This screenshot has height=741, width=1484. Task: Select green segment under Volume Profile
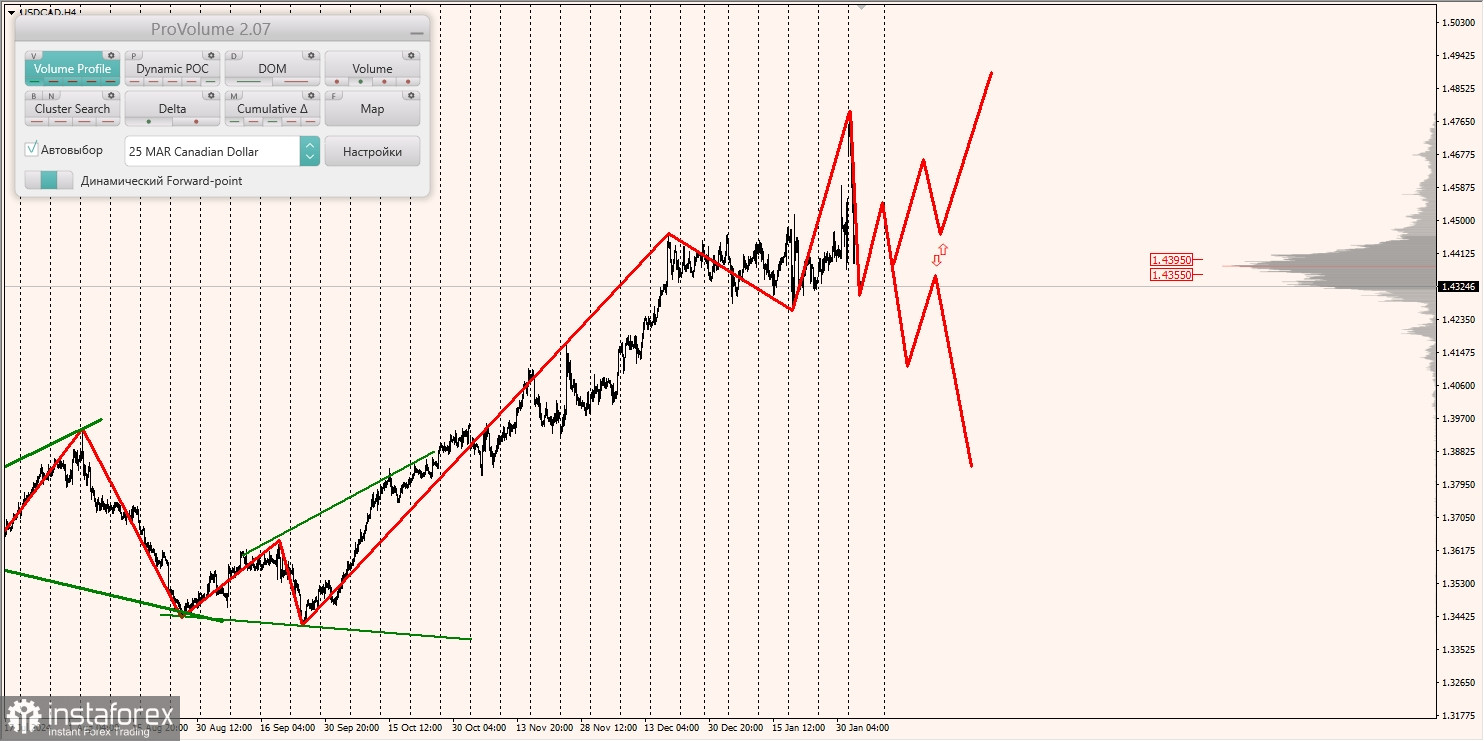coord(34,82)
